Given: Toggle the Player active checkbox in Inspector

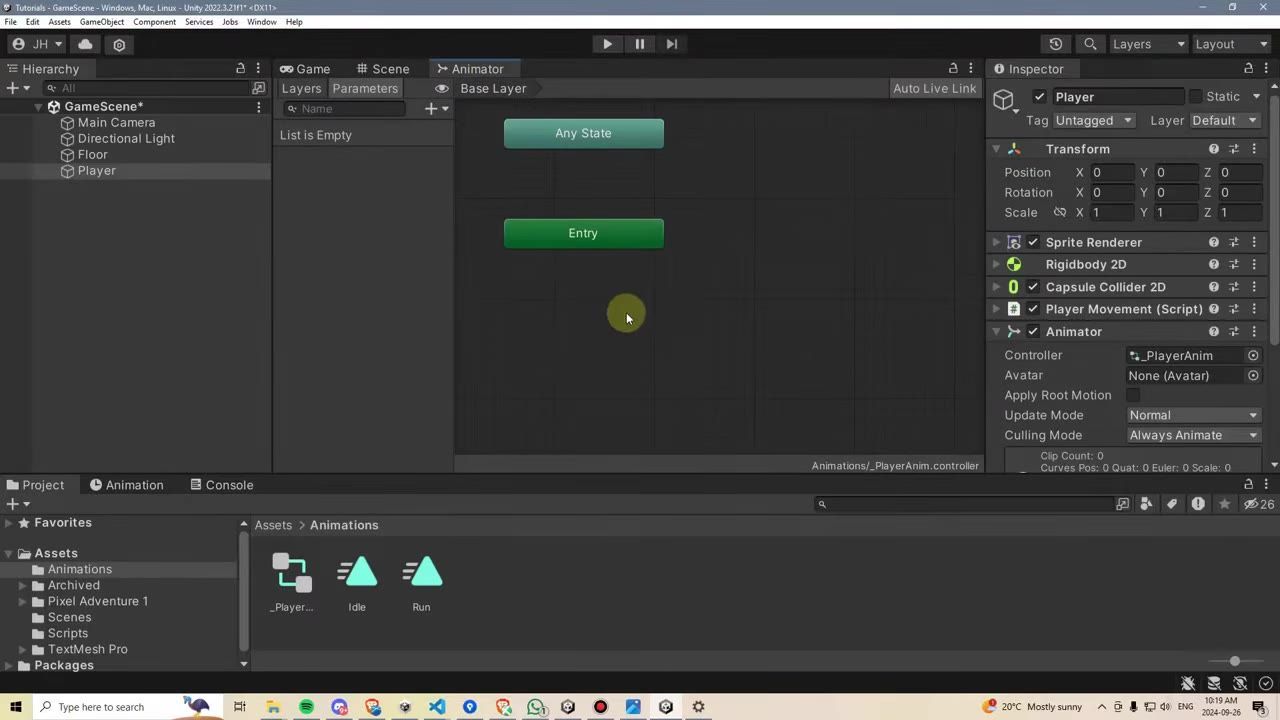Looking at the screenshot, I should pos(1040,97).
